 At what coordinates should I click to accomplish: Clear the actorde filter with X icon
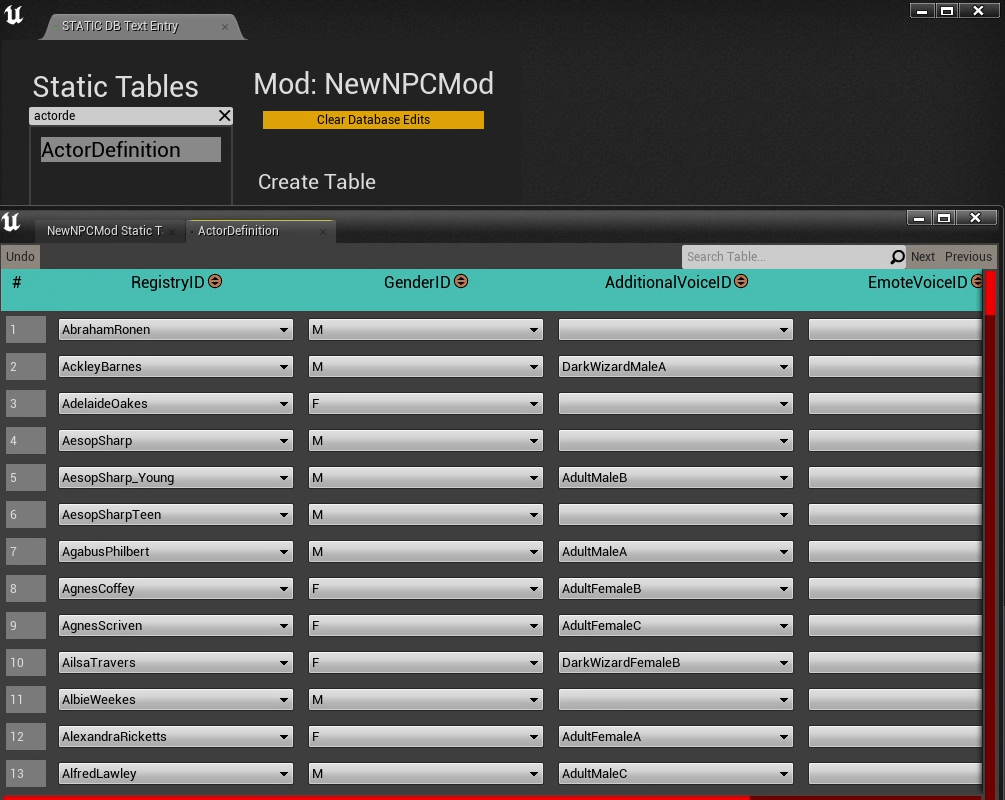[x=224, y=115]
